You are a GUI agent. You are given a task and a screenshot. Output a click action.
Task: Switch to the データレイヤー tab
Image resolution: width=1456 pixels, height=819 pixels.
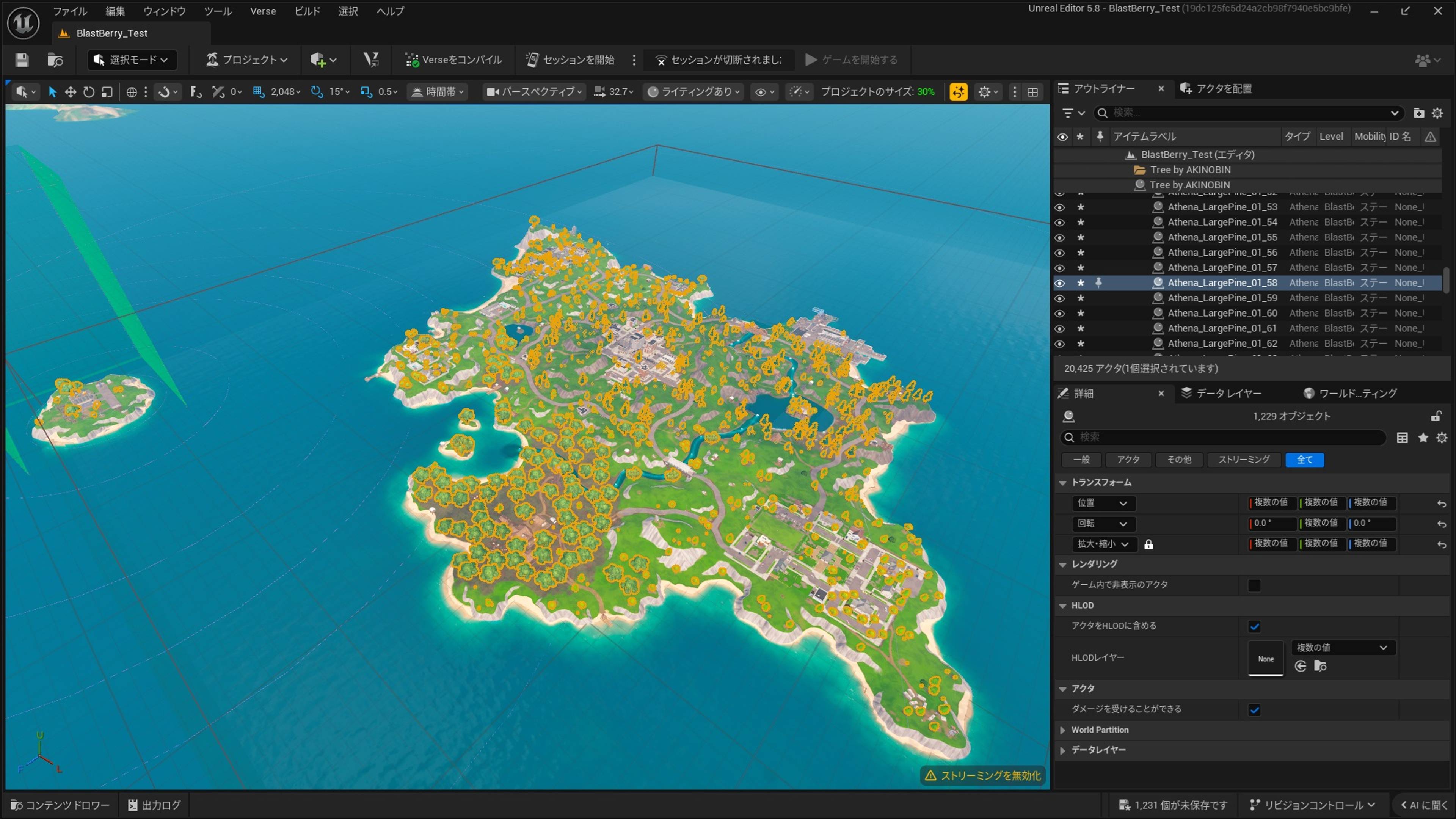click(x=1221, y=394)
